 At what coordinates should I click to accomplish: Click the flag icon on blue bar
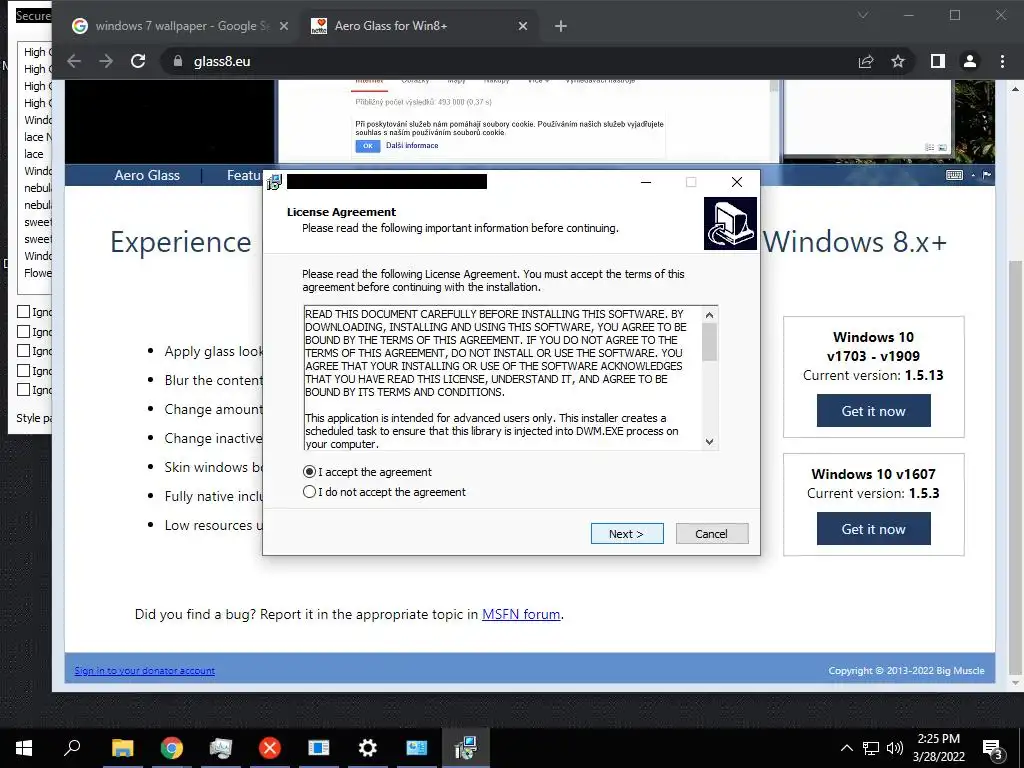pyautogui.click(x=987, y=175)
